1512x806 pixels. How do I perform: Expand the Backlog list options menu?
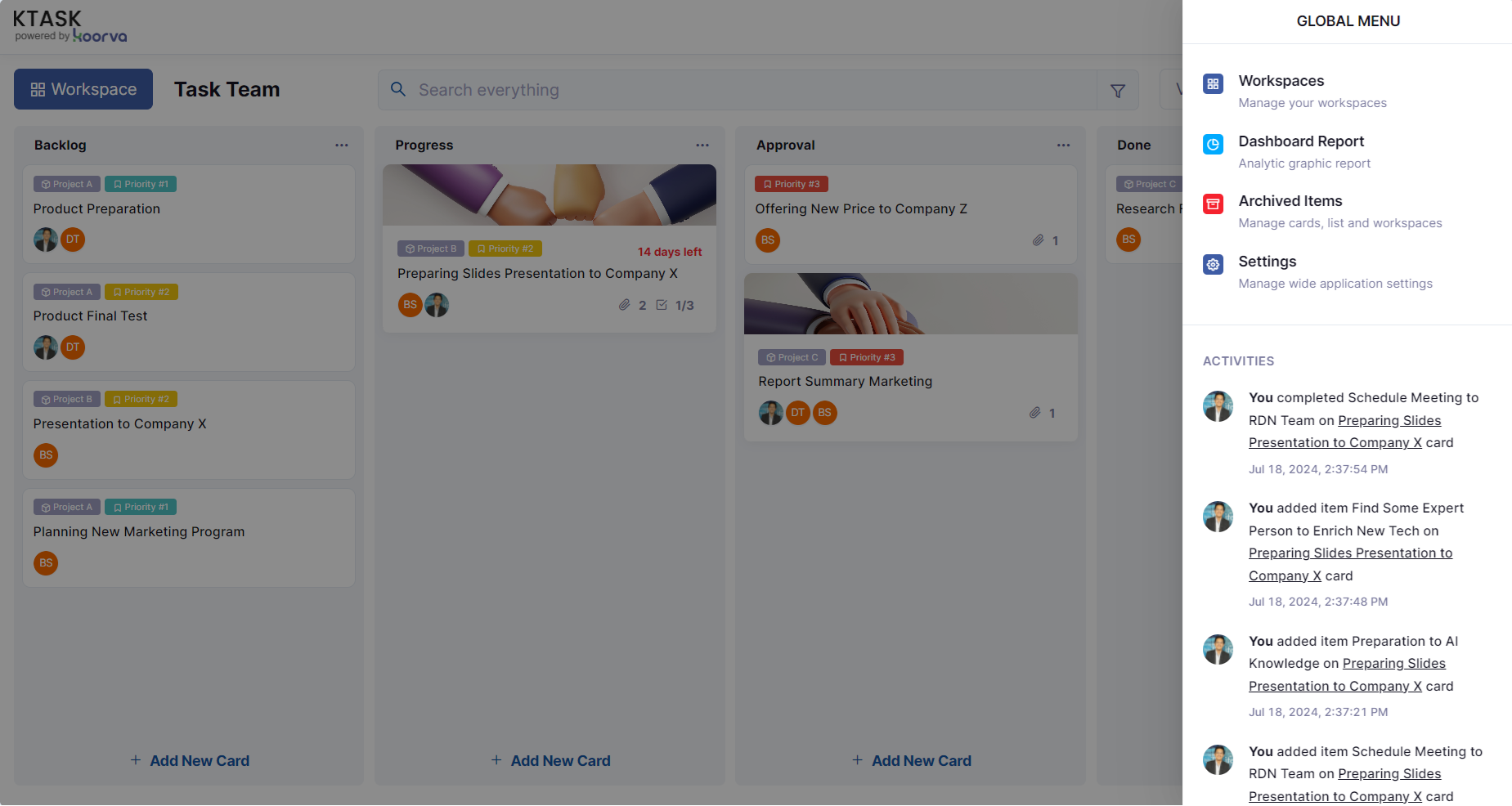click(342, 145)
